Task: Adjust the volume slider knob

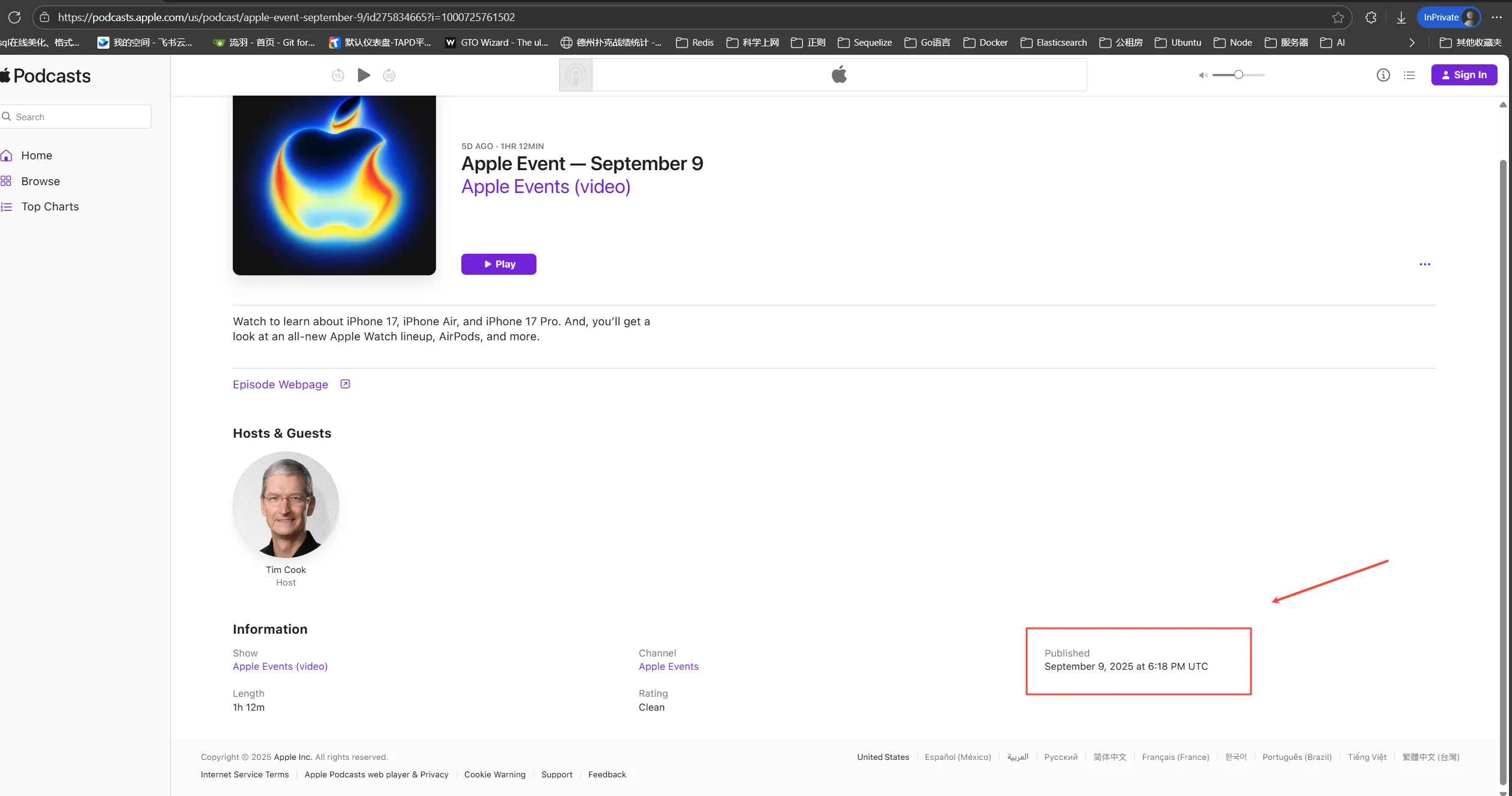Action: click(x=1238, y=75)
